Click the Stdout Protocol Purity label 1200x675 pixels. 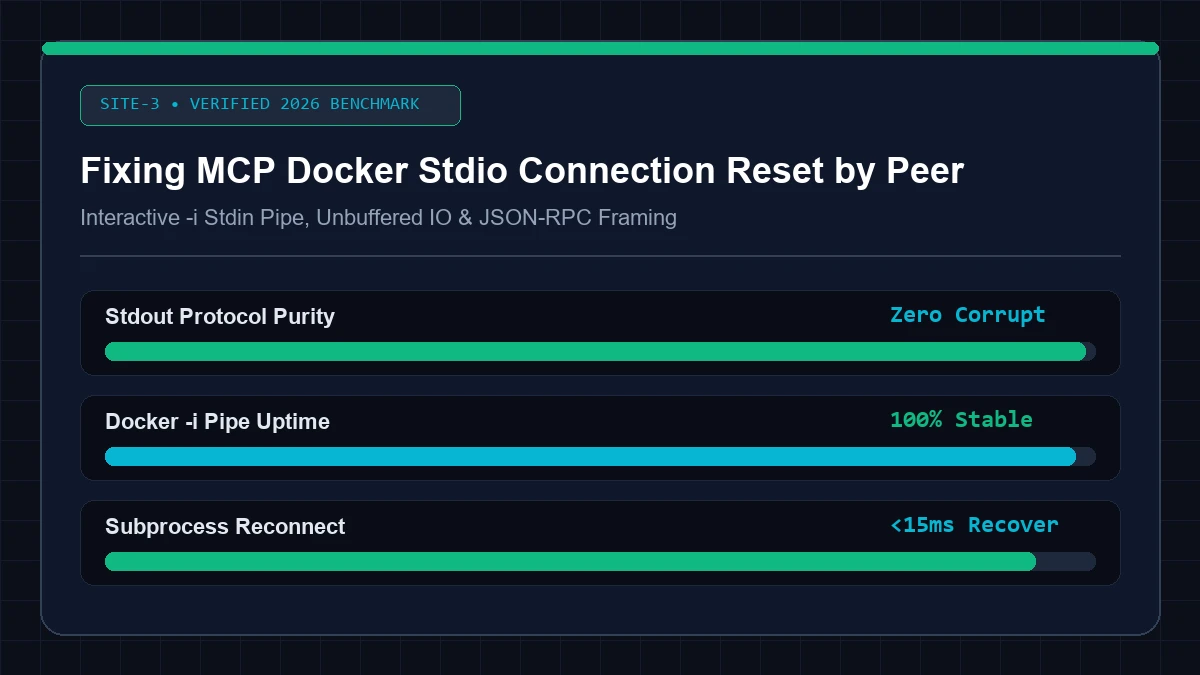coord(220,316)
